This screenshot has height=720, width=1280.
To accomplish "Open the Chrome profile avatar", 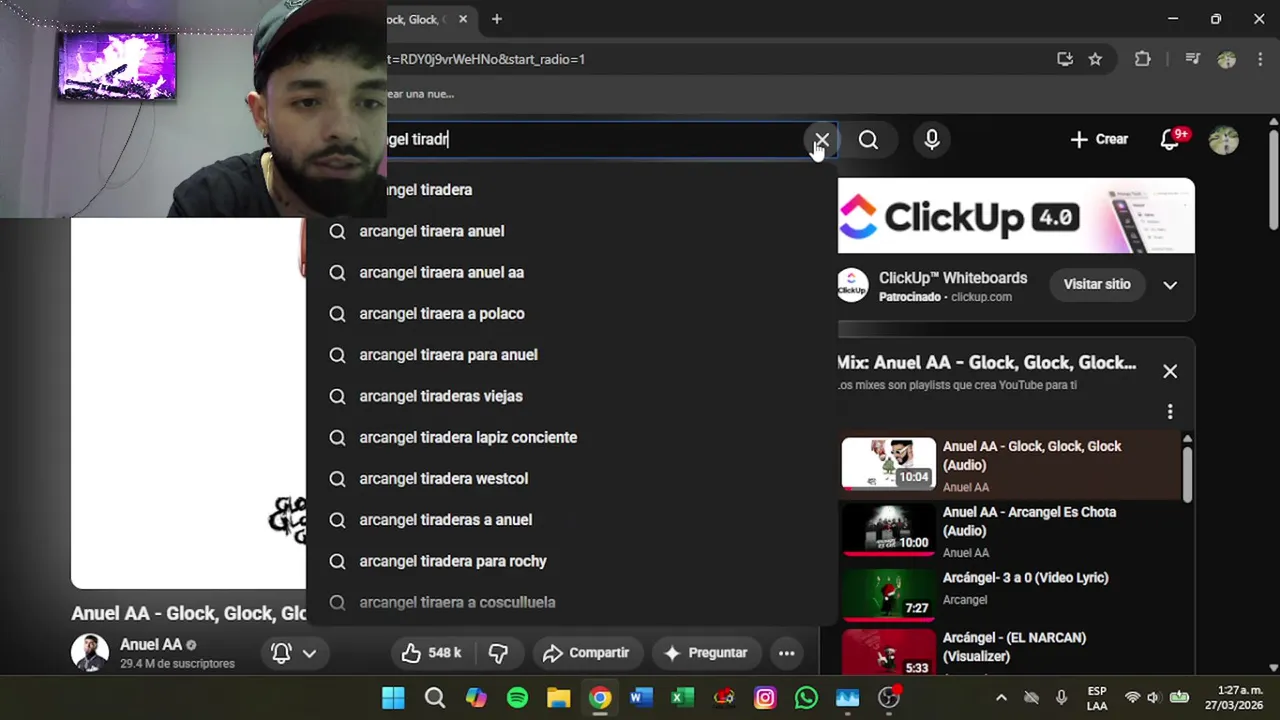I will point(1227,59).
